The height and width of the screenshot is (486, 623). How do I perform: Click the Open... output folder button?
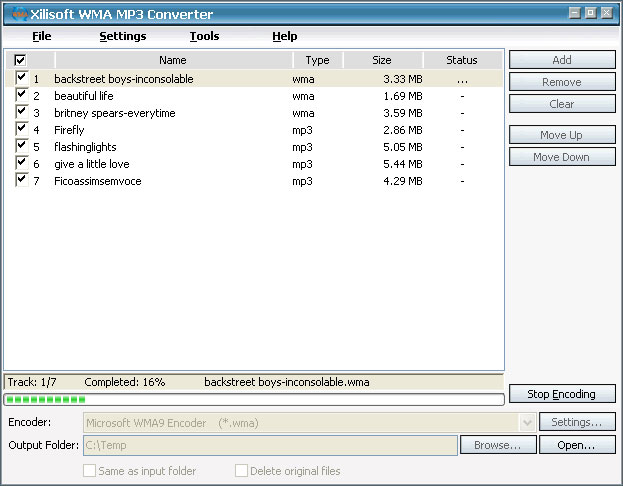pos(577,445)
